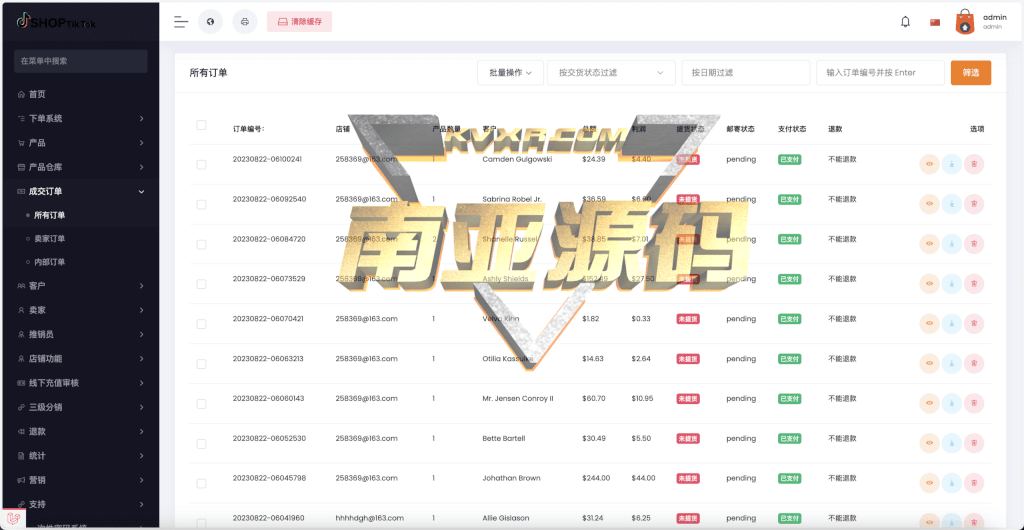Click customer name Johathan Brown
The width and height of the screenshot is (1024, 530).
click(x=511, y=478)
